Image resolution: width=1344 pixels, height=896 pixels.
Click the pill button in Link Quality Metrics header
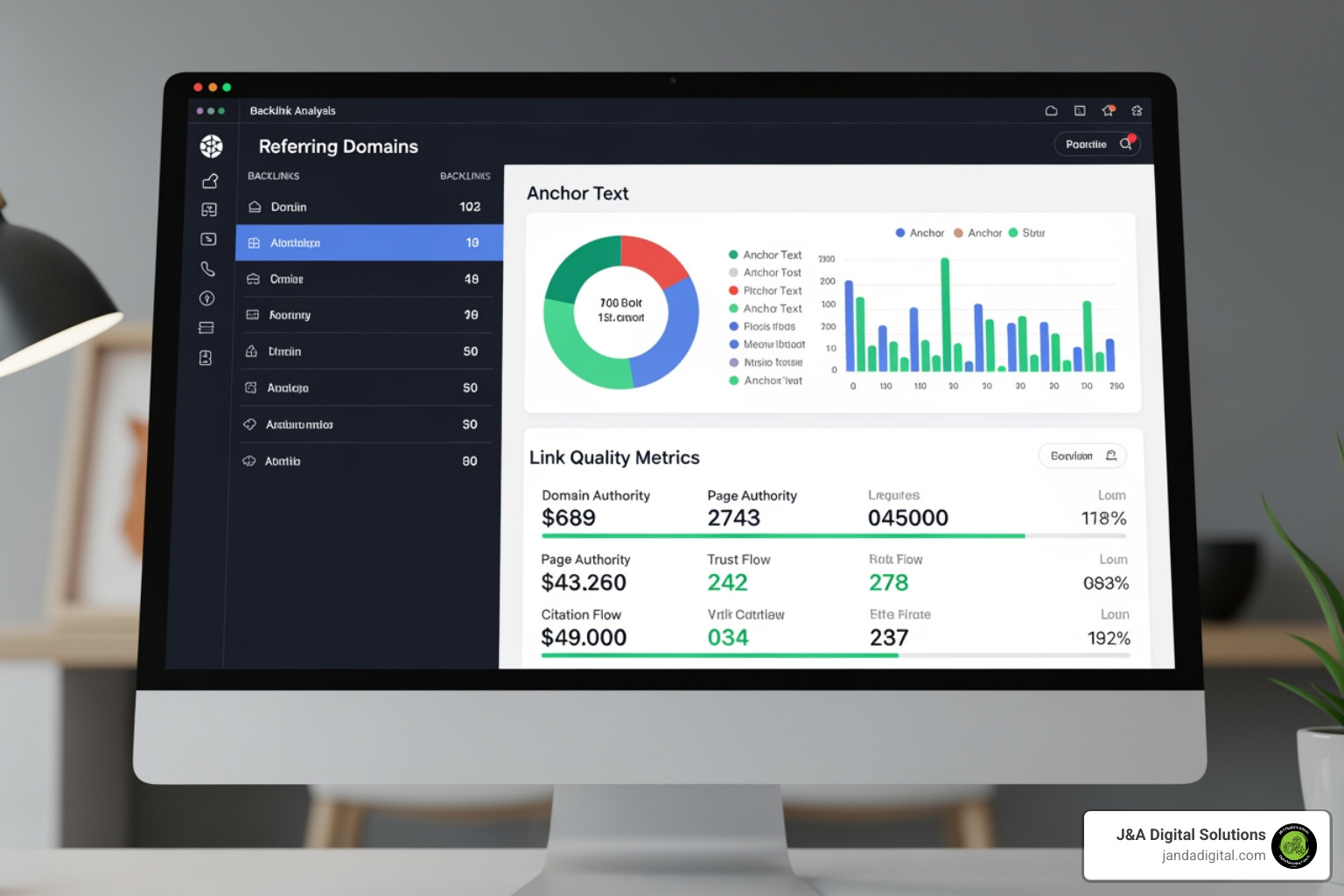click(x=1082, y=456)
